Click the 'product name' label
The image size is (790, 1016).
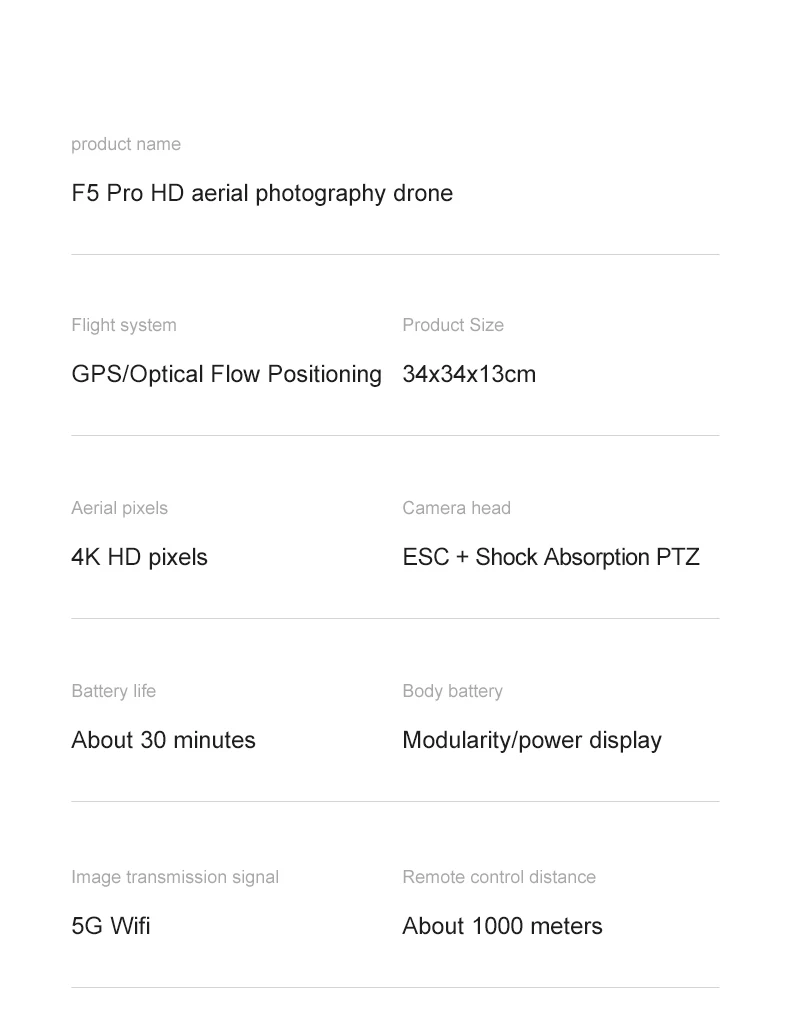(126, 144)
